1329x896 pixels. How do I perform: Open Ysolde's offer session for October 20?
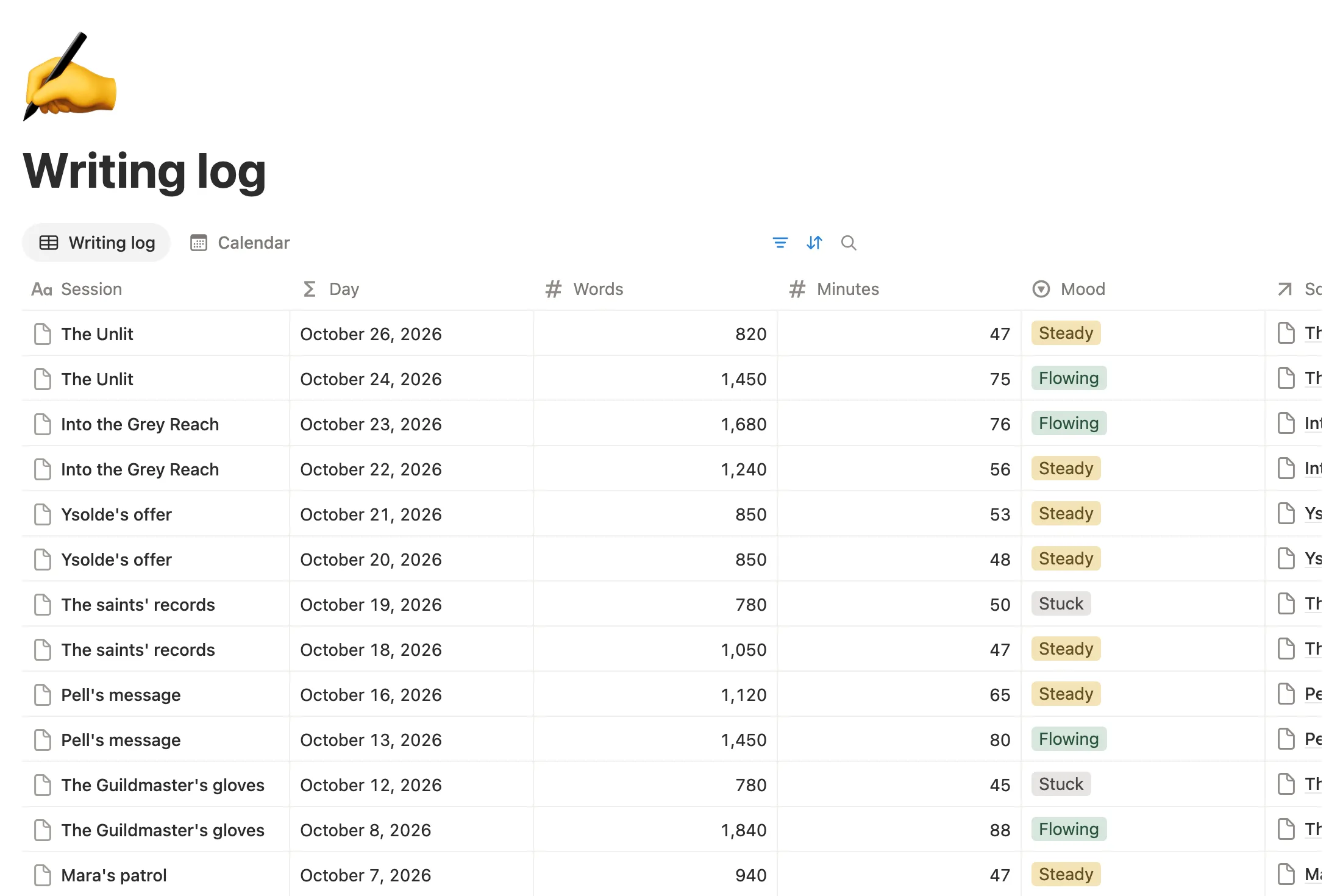pos(116,560)
